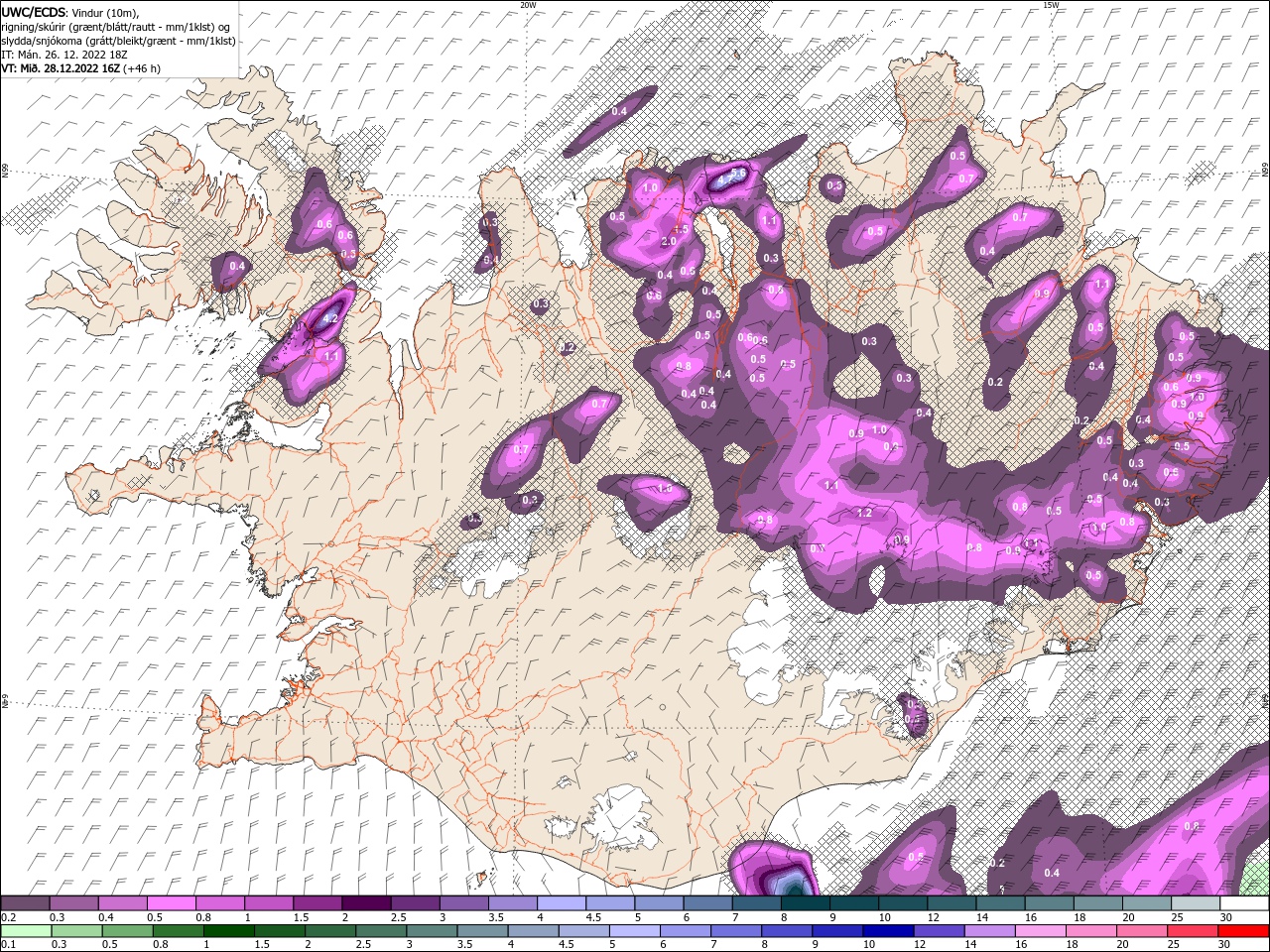
Task: Click the 'slydda/snjókoma' legend description line
Action: [118, 41]
